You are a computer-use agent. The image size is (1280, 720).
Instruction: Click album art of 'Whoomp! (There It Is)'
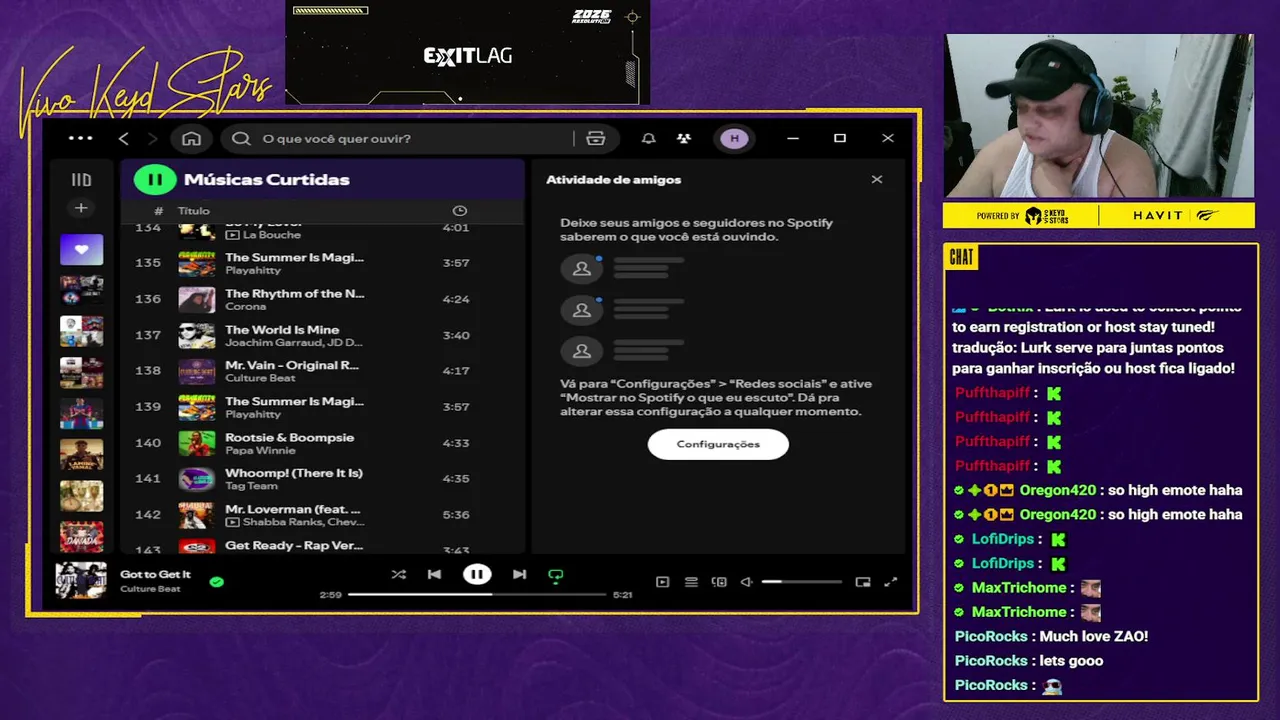(197, 479)
